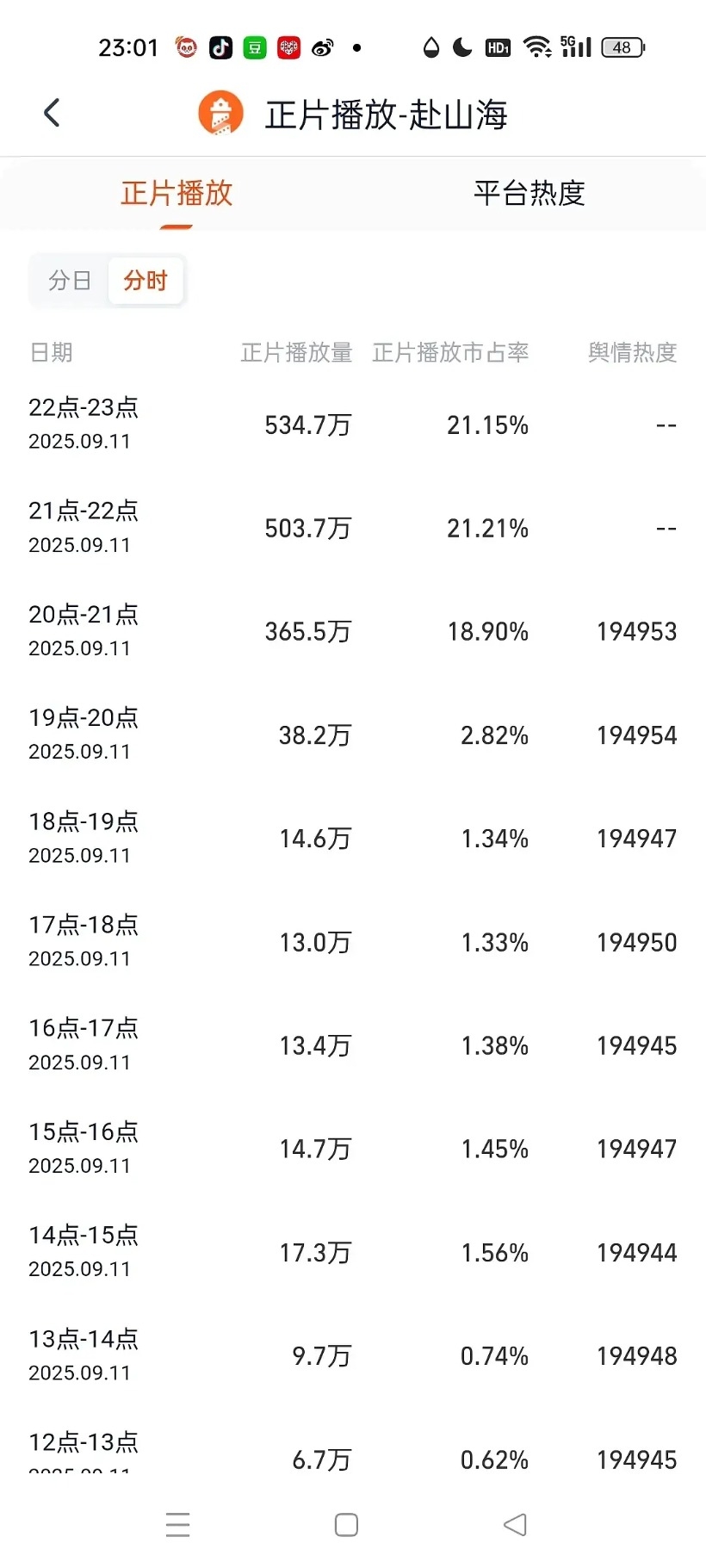
Task: Tap the back arrow in header
Action: tap(52, 113)
